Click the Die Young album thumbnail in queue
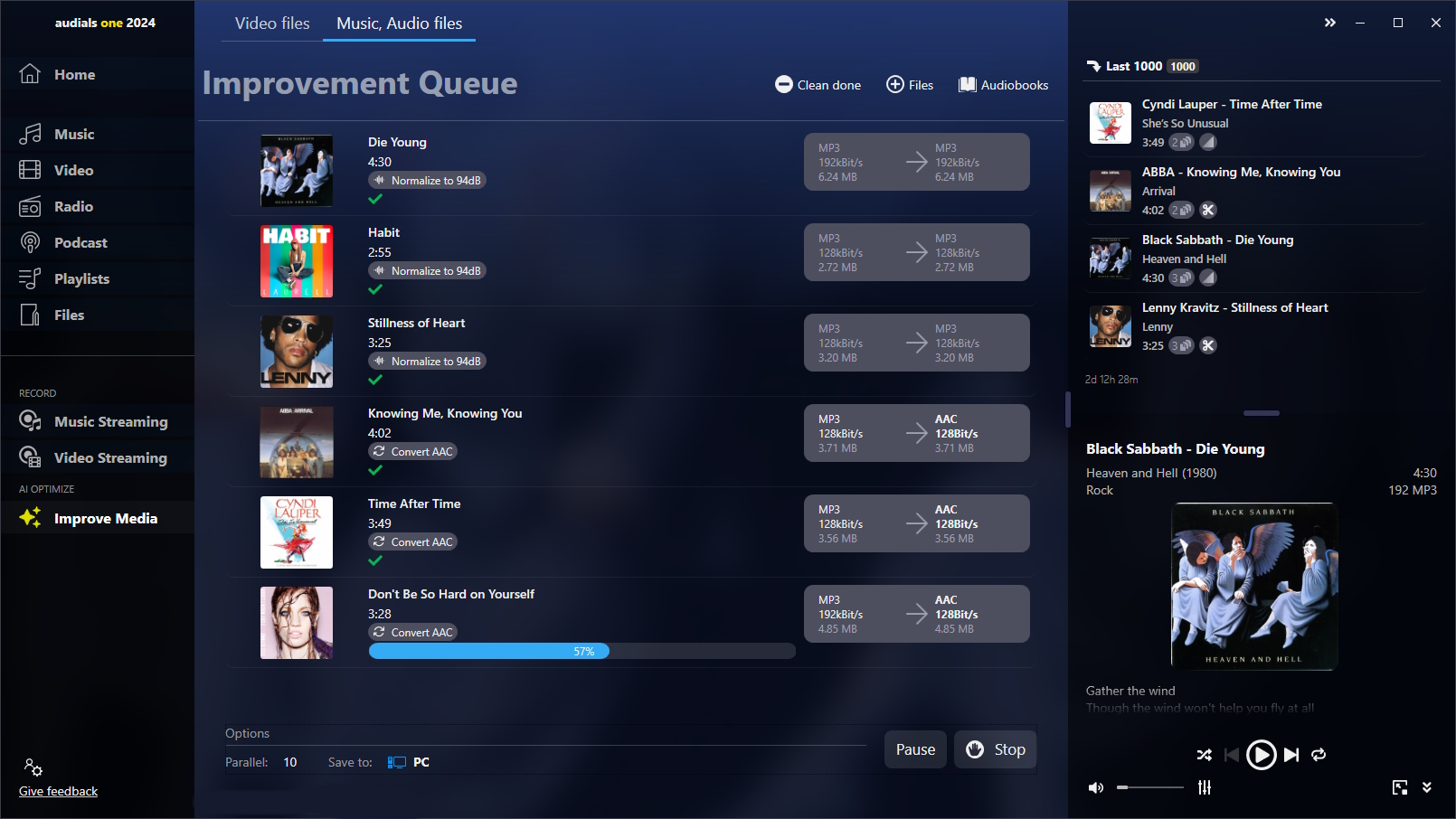1456x819 pixels. [x=297, y=171]
